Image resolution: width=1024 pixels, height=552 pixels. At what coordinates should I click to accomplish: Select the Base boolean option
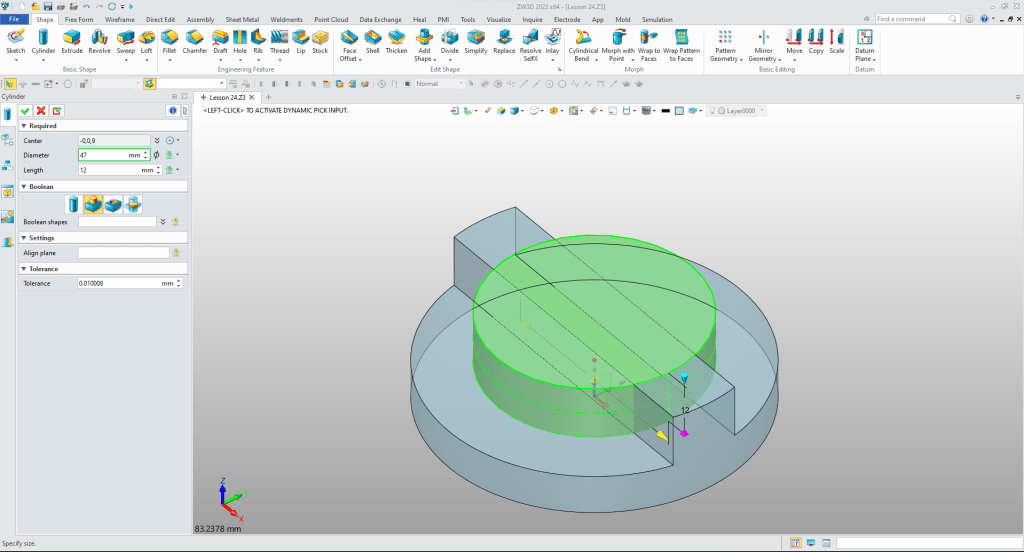click(x=74, y=205)
